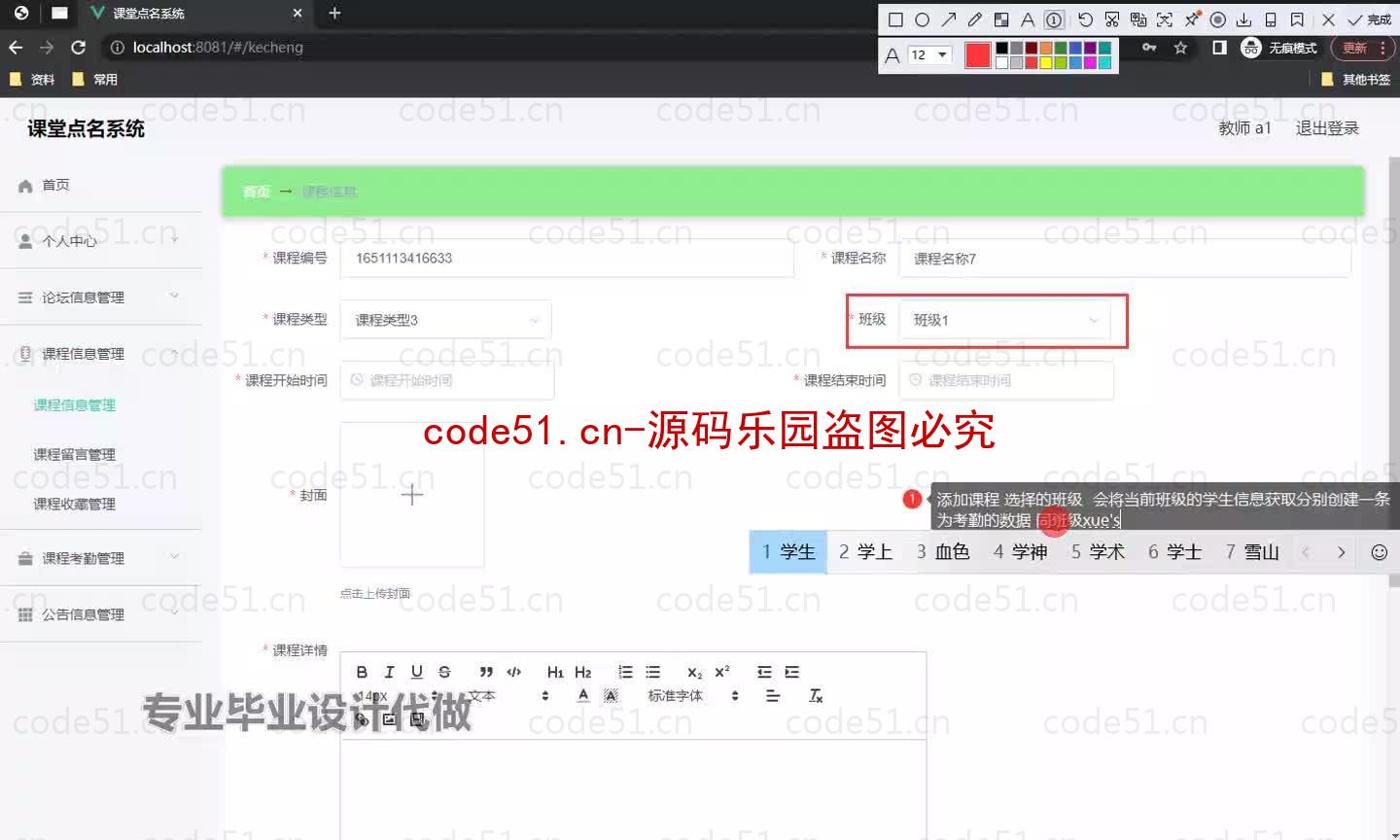
Task: Toggle underline in the editor toolbar
Action: click(417, 672)
